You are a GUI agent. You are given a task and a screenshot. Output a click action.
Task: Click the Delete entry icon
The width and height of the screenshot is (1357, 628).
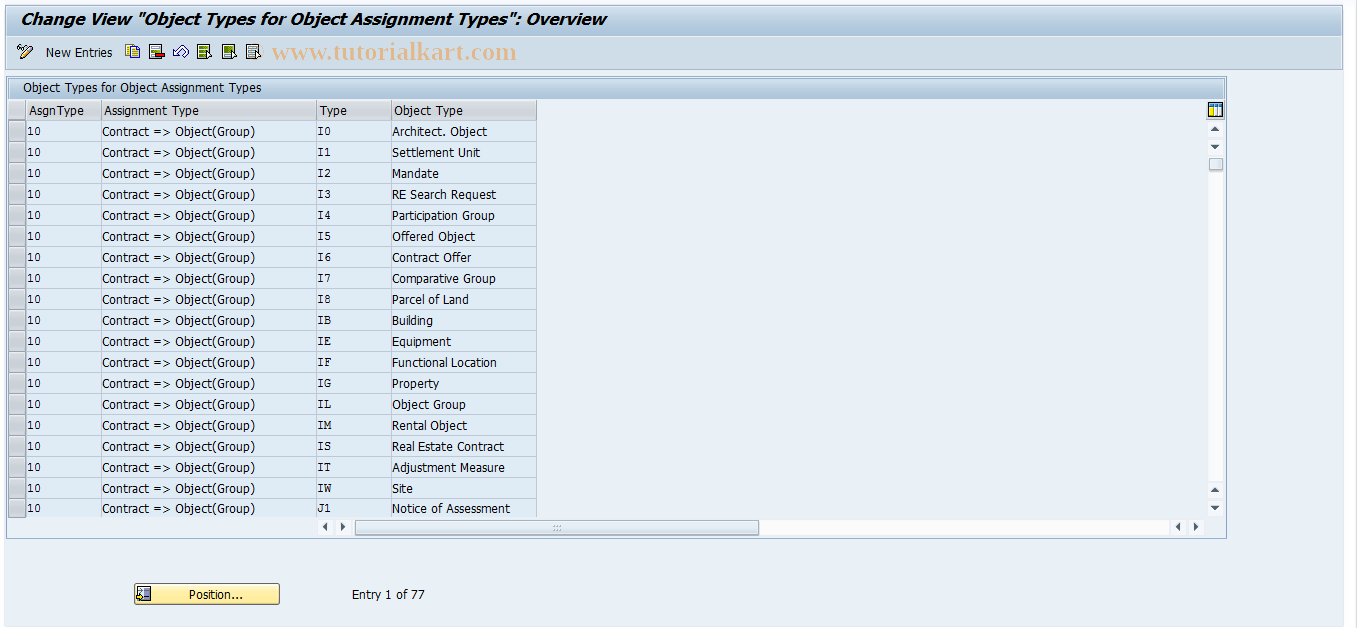tap(157, 52)
